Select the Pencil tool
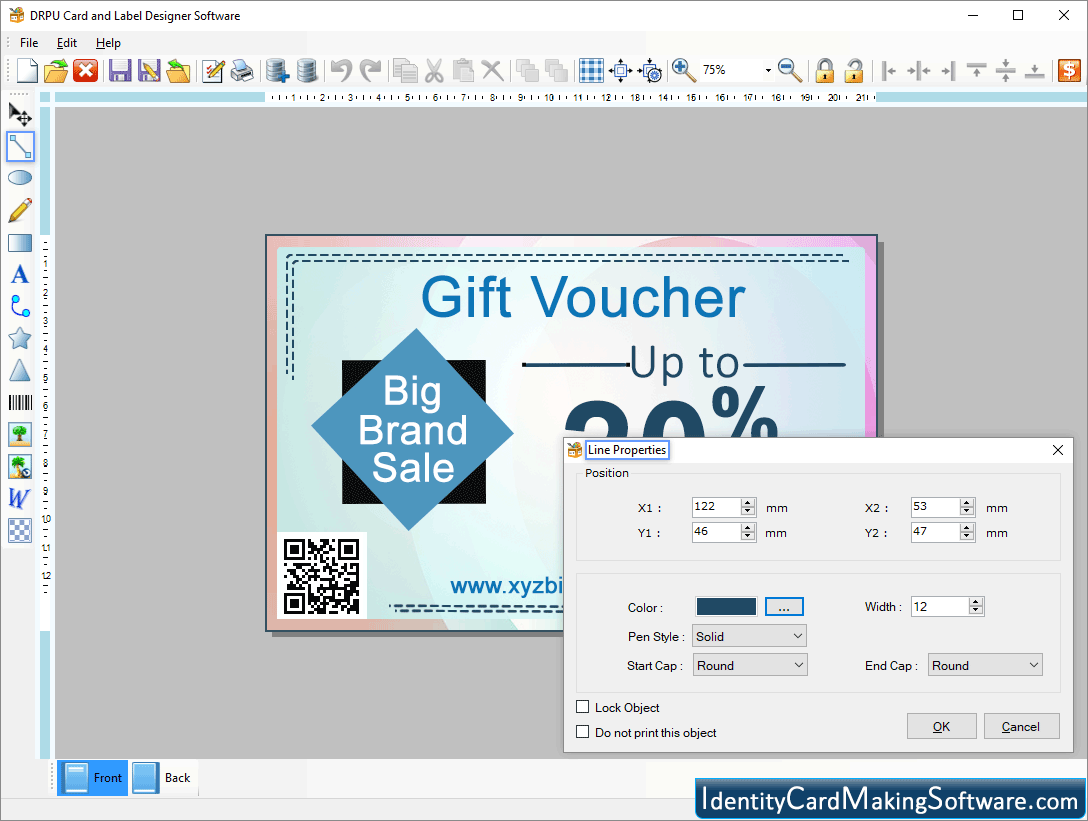 coord(20,210)
